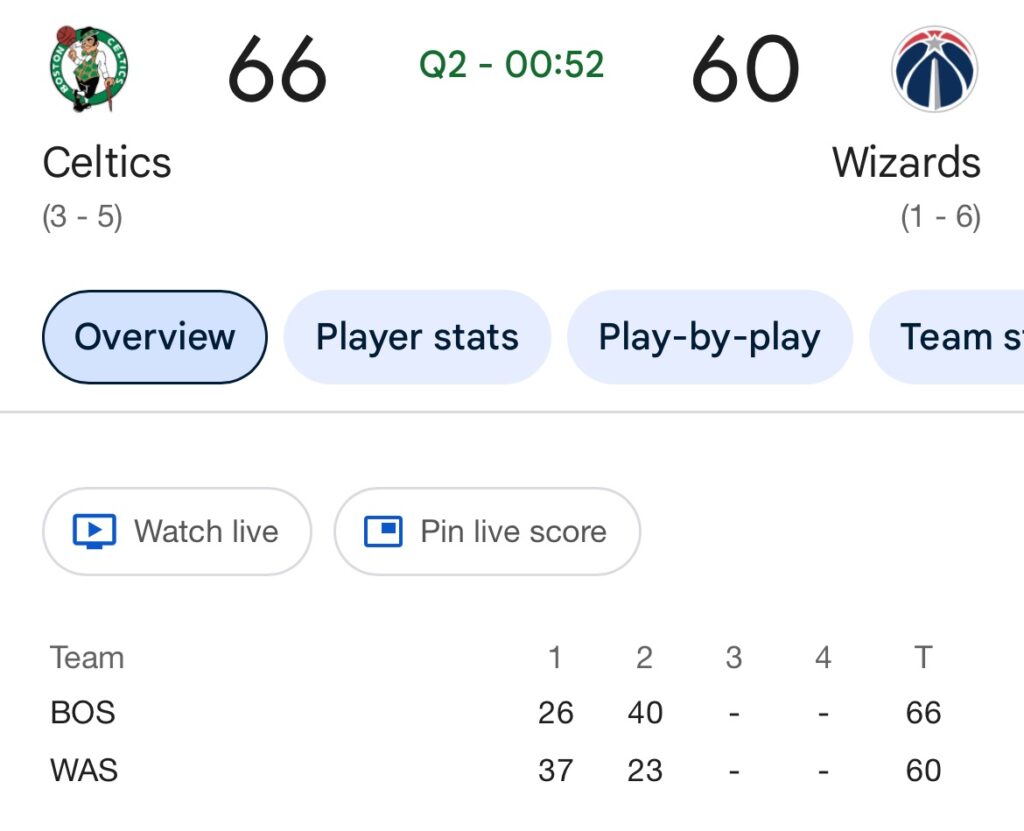Click the Celtics (3 - 5) record
Screen dimensions: 1024x831
coord(82,217)
